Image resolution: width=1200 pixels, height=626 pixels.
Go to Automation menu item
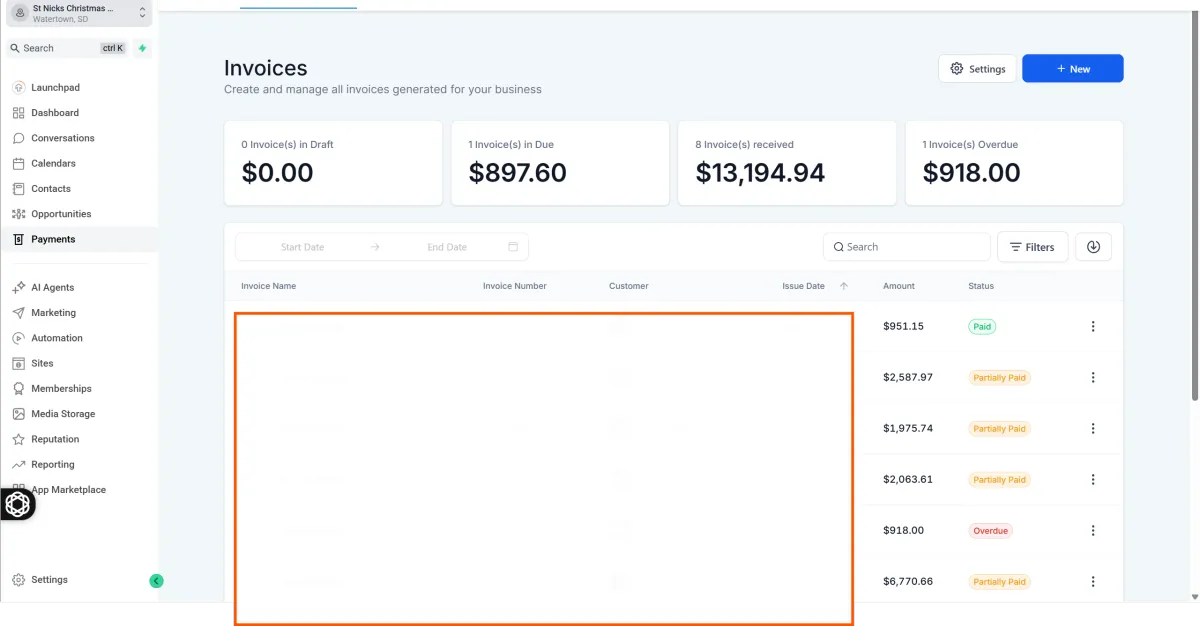[57, 338]
